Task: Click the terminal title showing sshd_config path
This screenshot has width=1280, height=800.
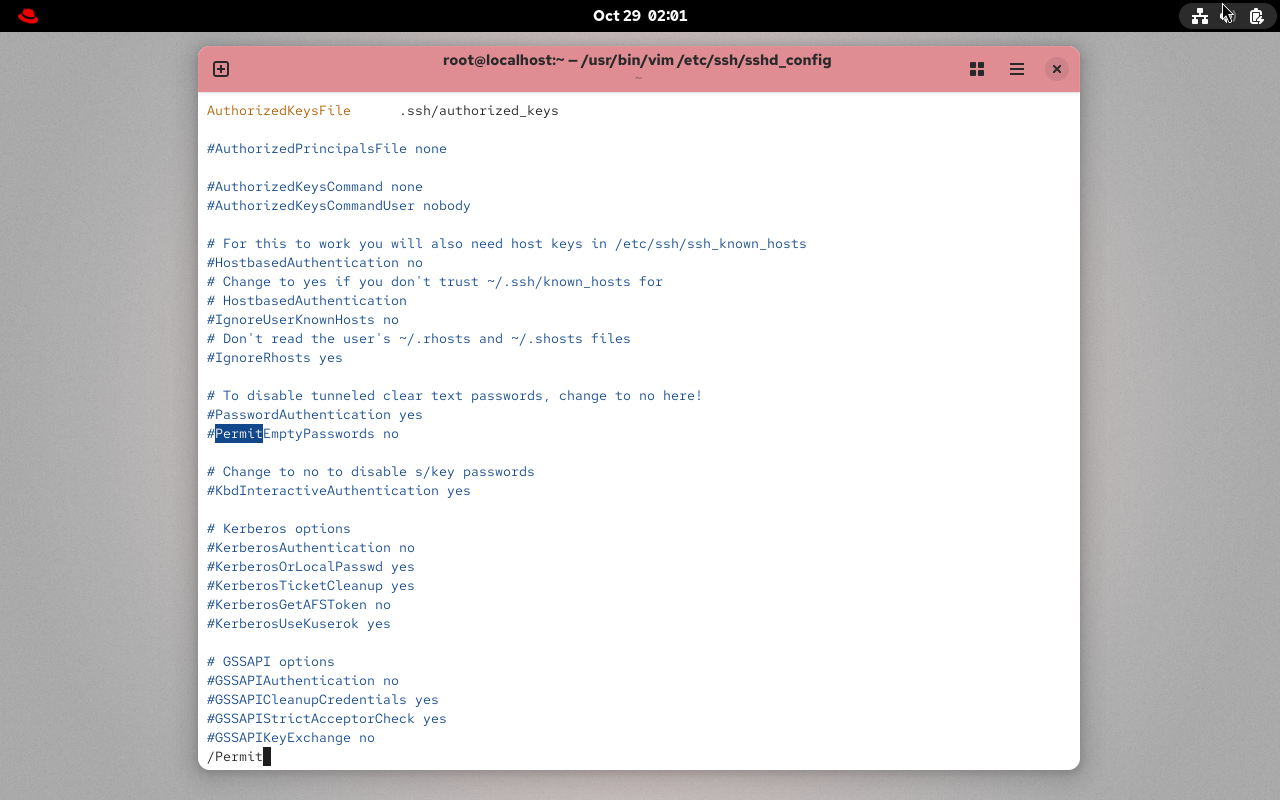Action: [x=637, y=60]
